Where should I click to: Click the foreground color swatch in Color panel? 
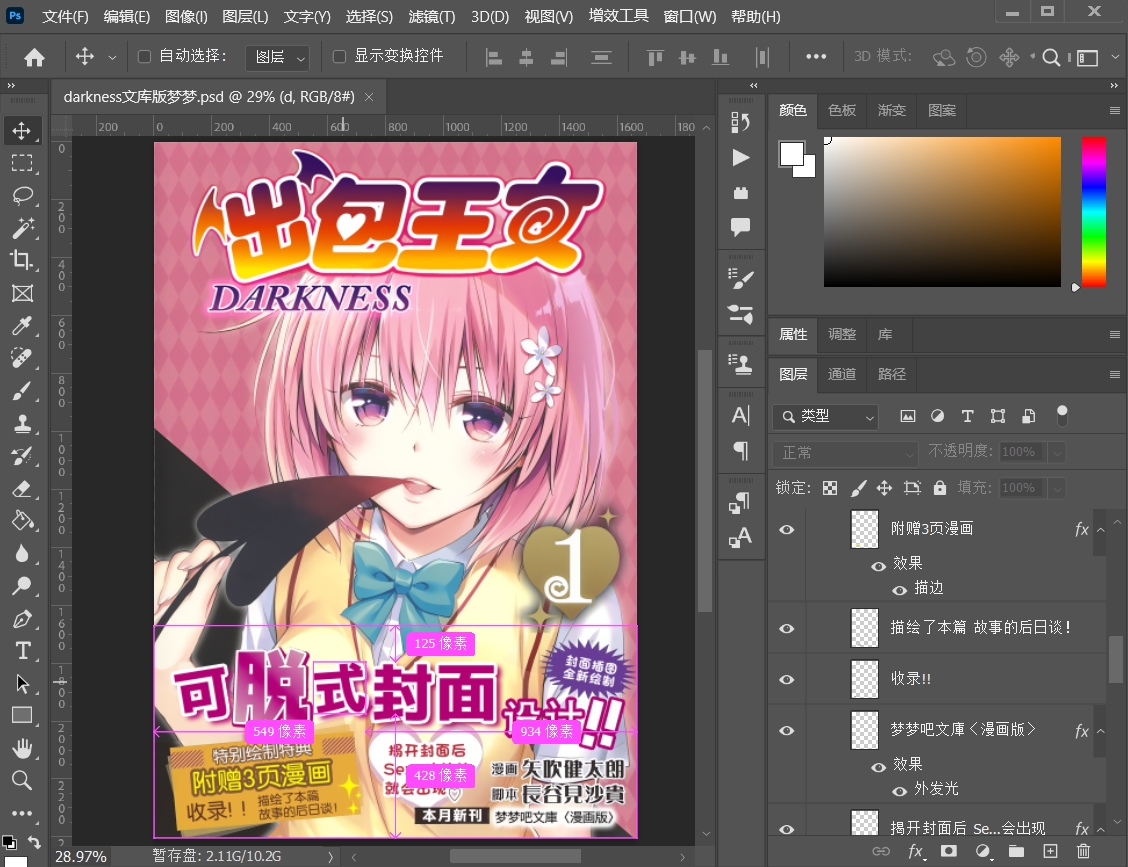coord(791,153)
